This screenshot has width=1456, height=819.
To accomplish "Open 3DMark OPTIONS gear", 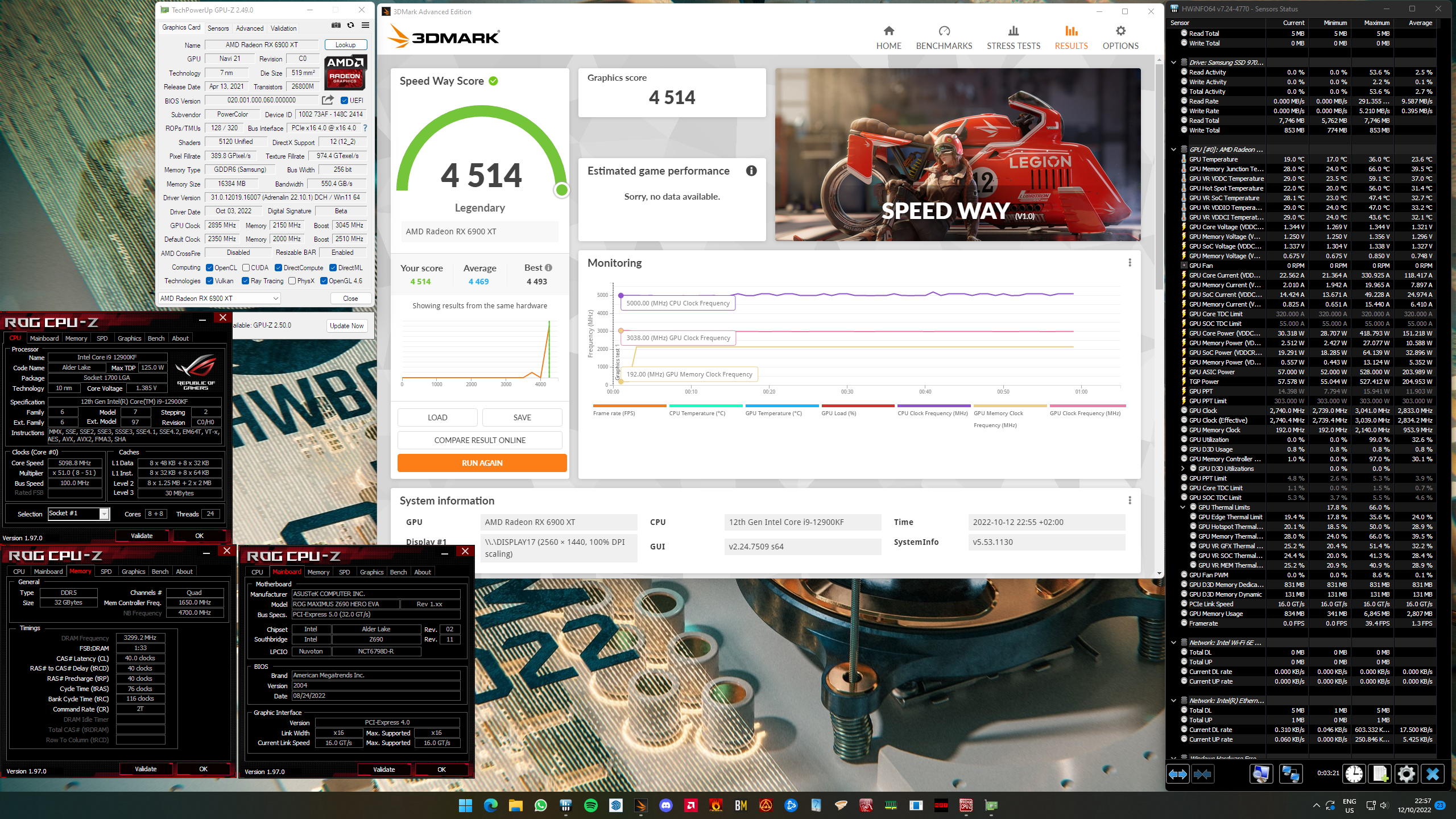I will (x=1120, y=38).
